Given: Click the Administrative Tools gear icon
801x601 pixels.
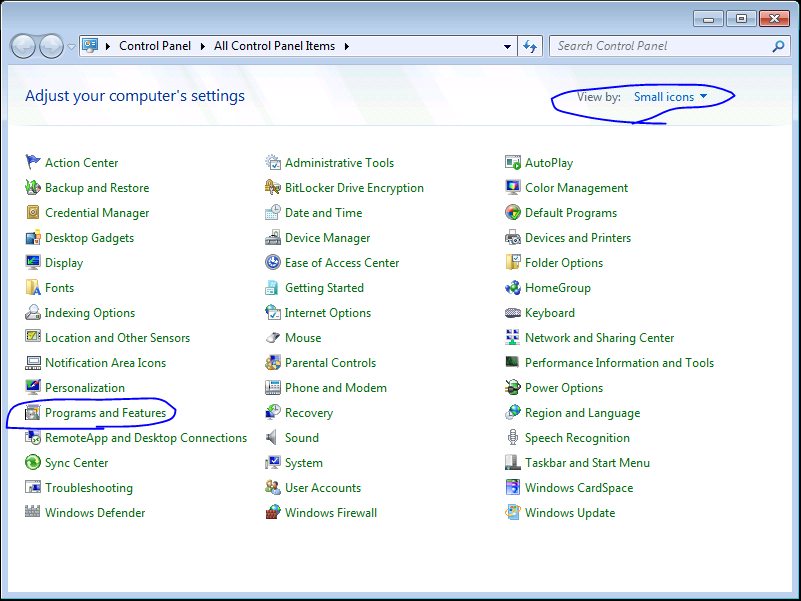Looking at the screenshot, I should [x=273, y=162].
